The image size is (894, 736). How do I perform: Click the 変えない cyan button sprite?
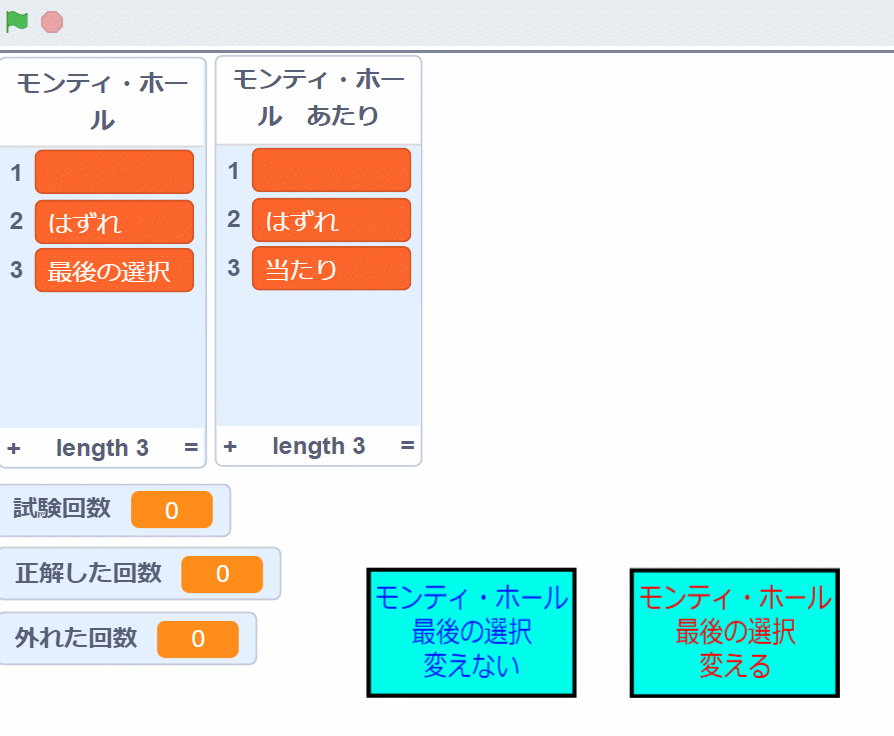[x=472, y=633]
